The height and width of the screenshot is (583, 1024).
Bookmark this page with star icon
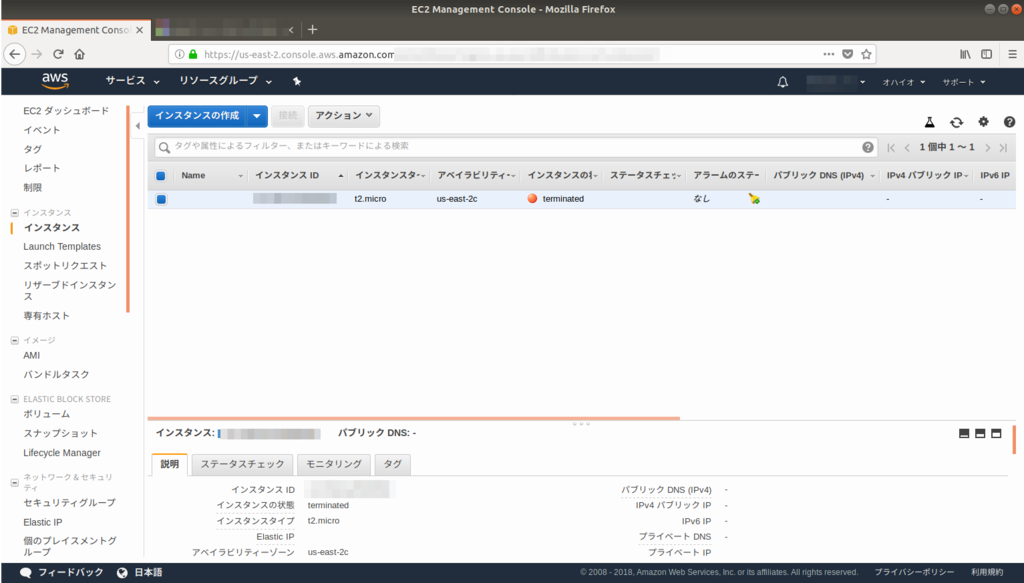pyautogui.click(x=866, y=54)
